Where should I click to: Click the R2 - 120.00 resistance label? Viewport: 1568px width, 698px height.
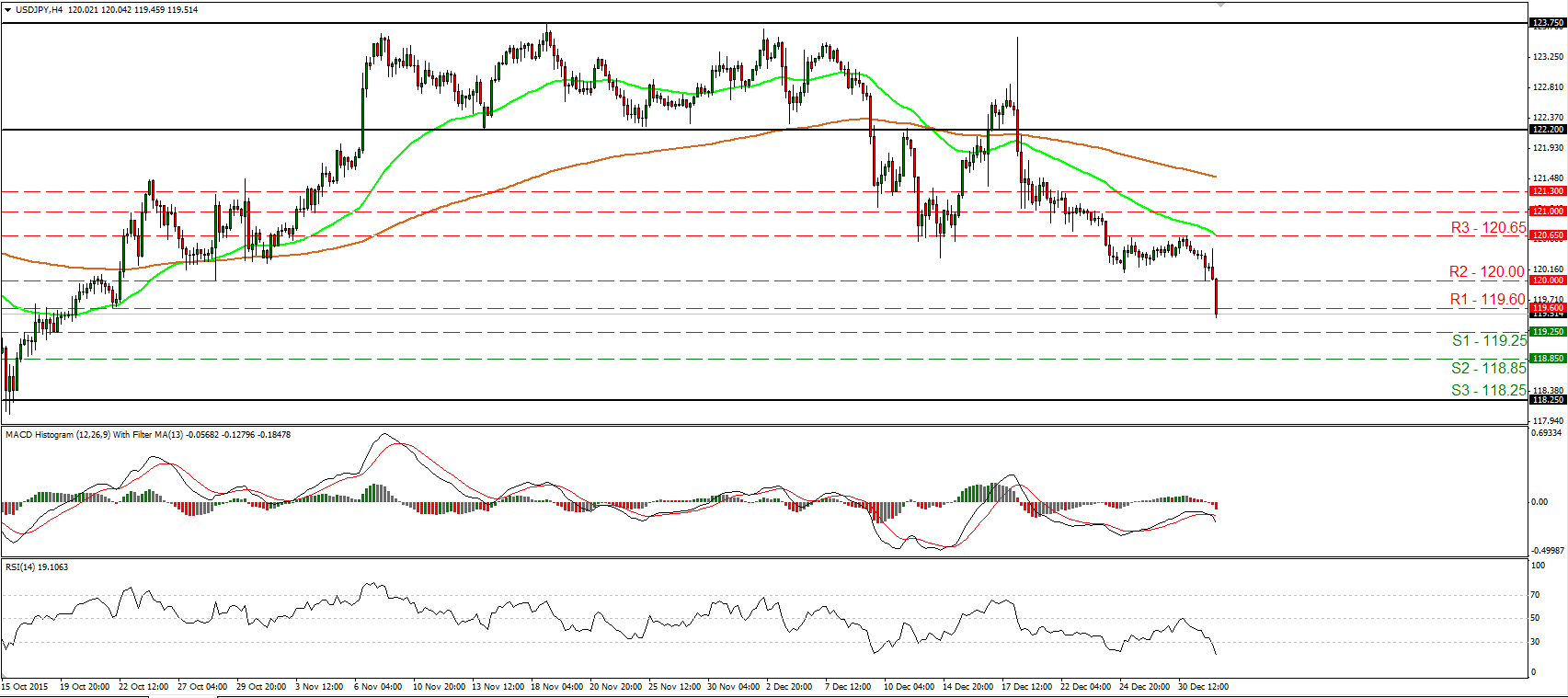click(x=1487, y=272)
